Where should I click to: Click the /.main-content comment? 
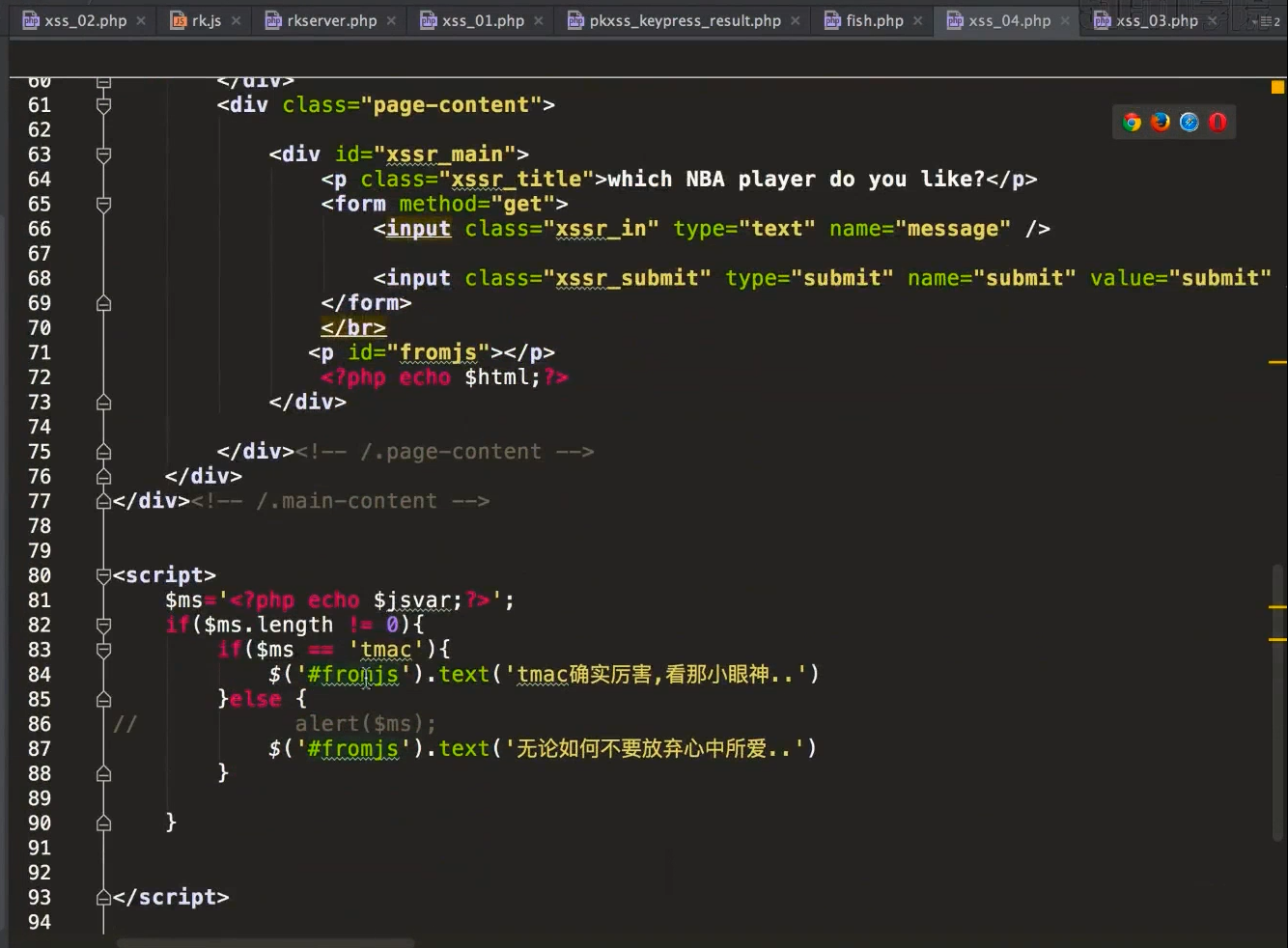tap(340, 501)
